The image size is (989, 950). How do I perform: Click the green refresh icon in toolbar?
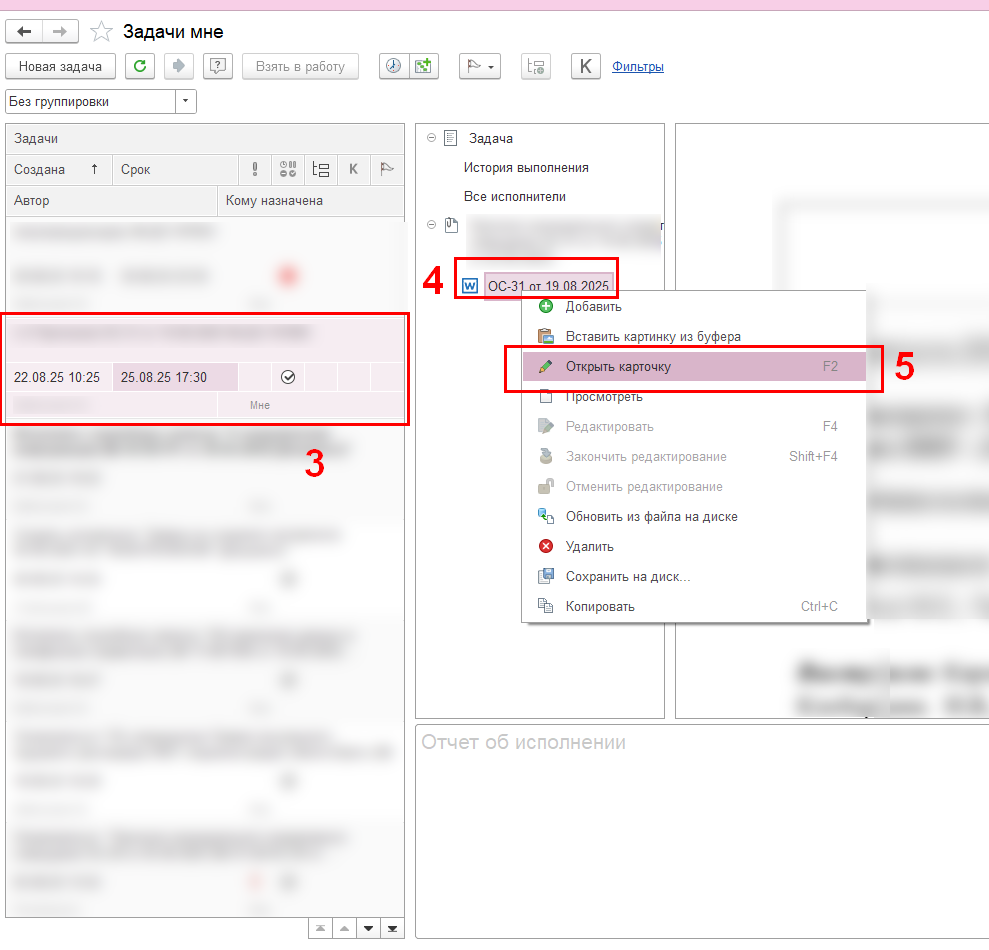[x=141, y=66]
